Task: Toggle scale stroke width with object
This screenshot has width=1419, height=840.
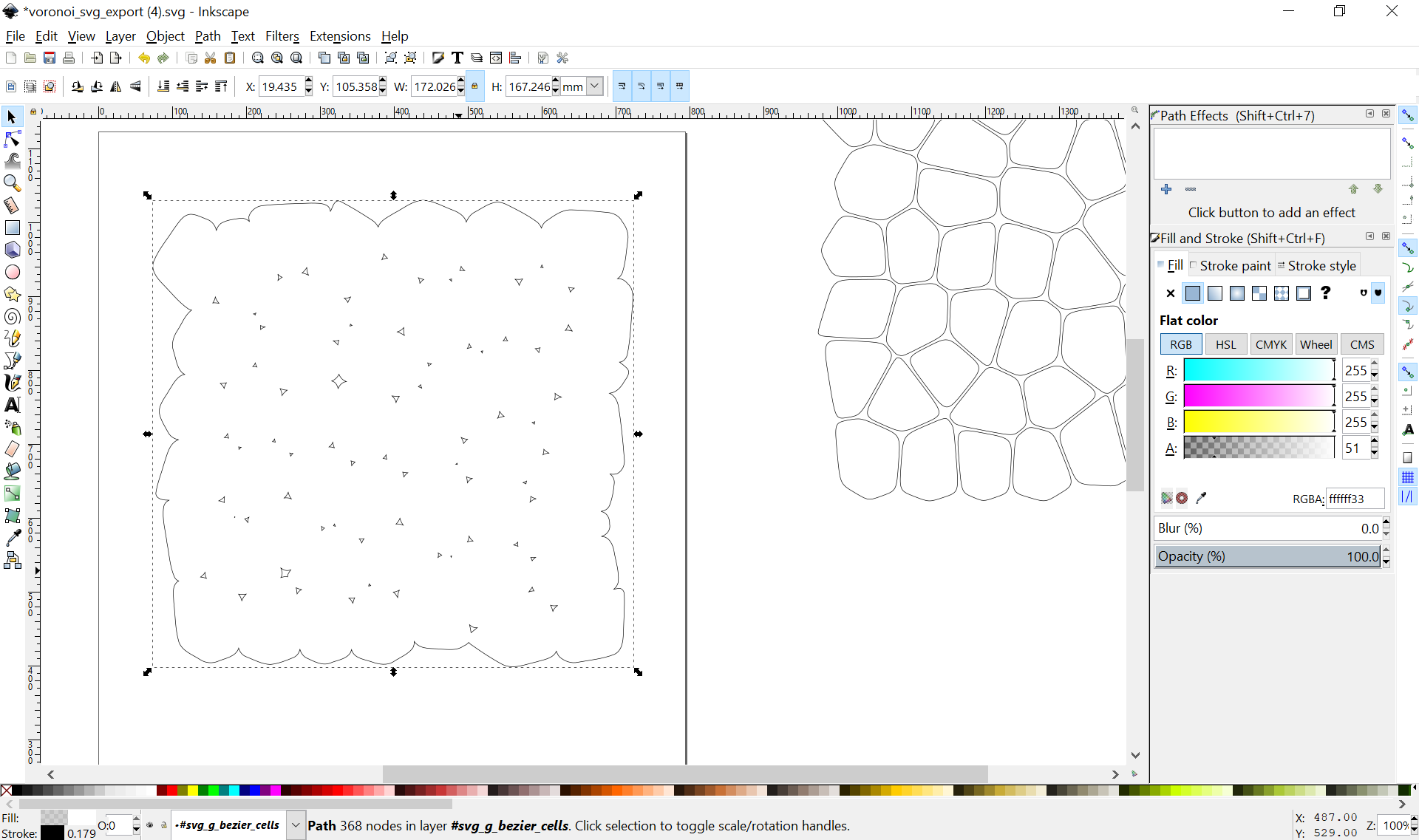Action: (622, 86)
